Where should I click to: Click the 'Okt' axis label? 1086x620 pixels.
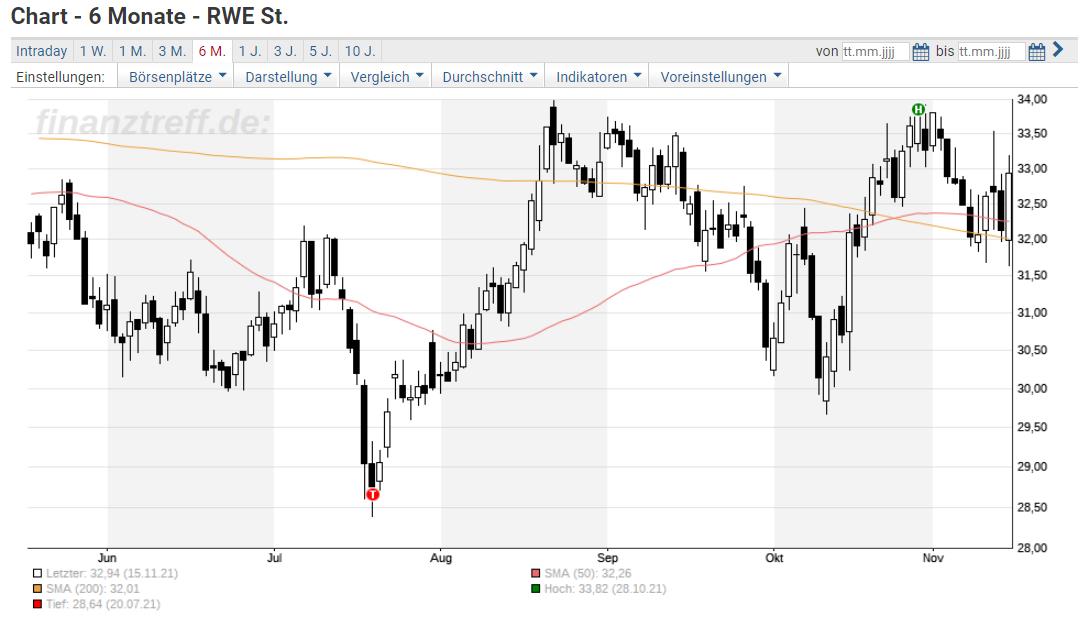click(x=774, y=558)
